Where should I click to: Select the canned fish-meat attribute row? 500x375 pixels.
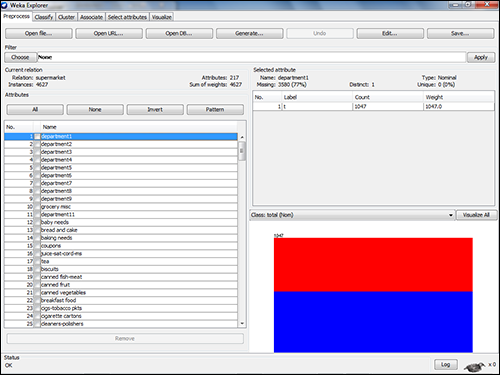(x=121, y=277)
